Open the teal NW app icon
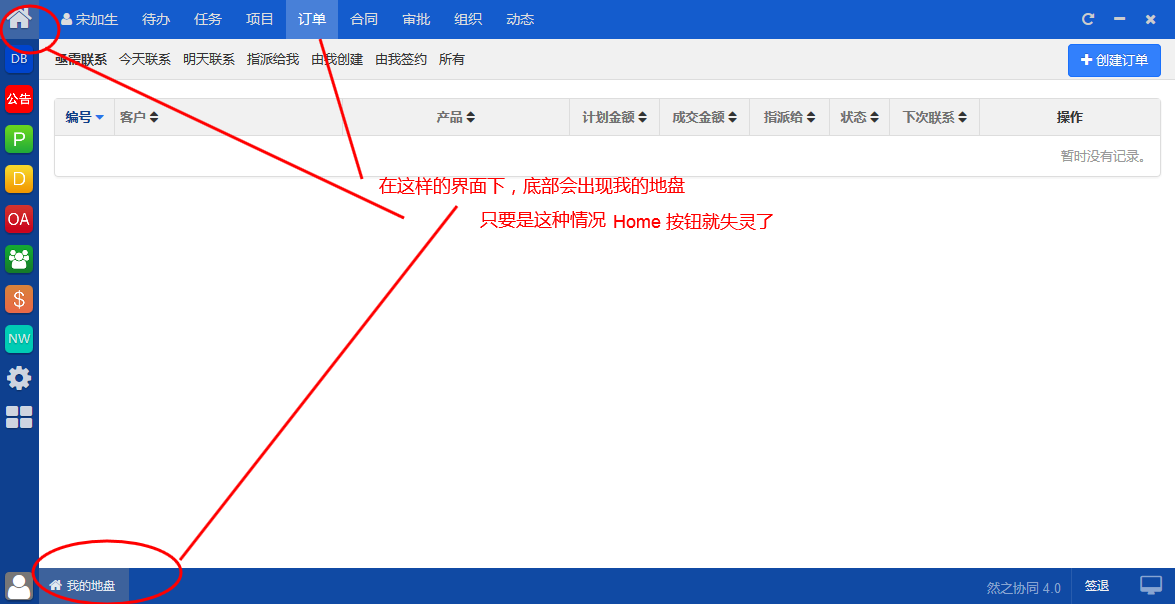Screen dimensions: 1175x604 click(x=19, y=339)
